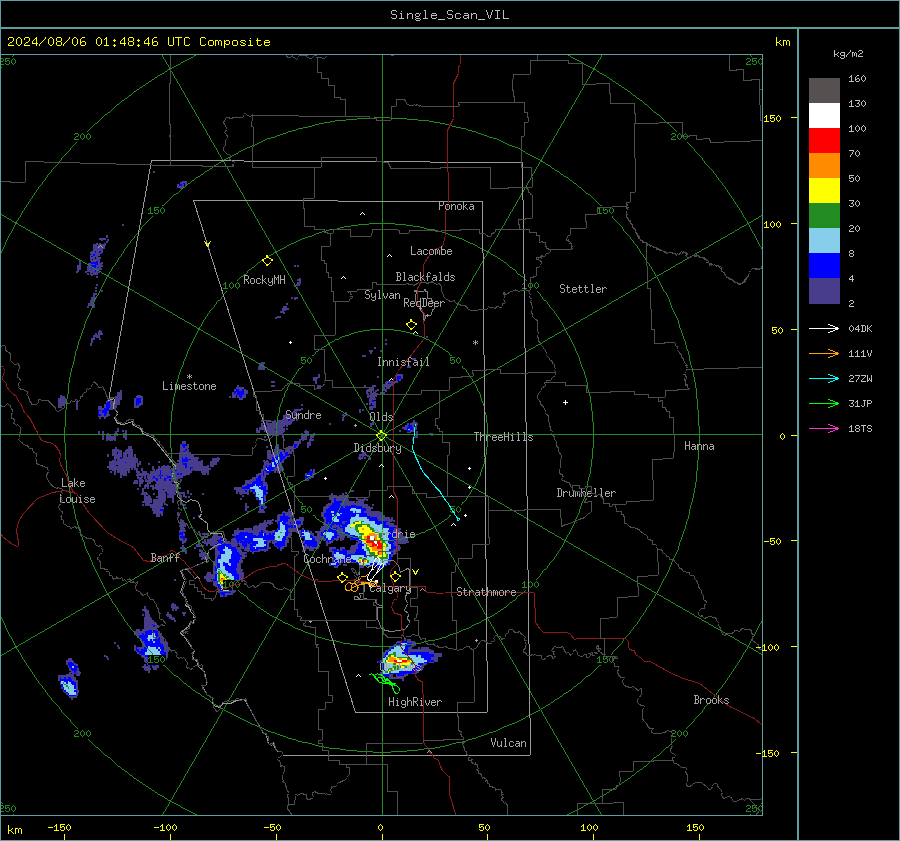Click the red 70-100 legend color block
Image resolution: width=900 pixels, height=841 pixels.
tap(824, 141)
